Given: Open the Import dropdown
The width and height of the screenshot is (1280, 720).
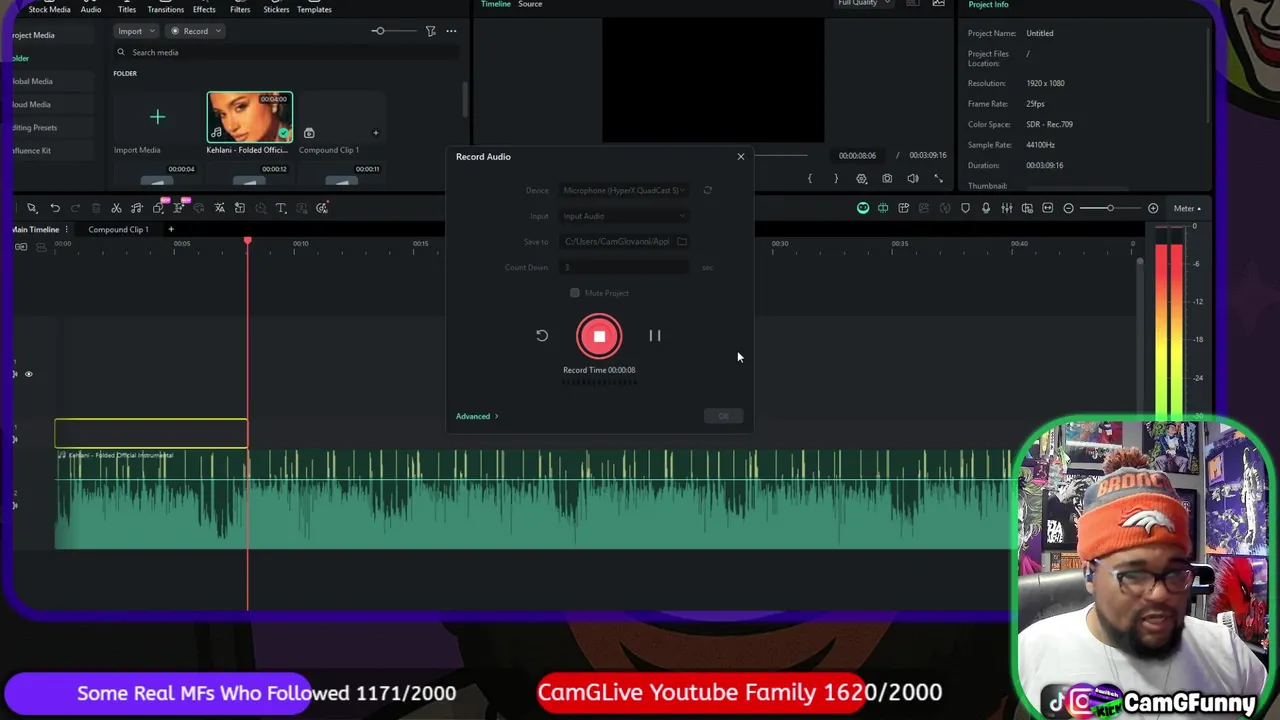Looking at the screenshot, I should pyautogui.click(x=135, y=31).
